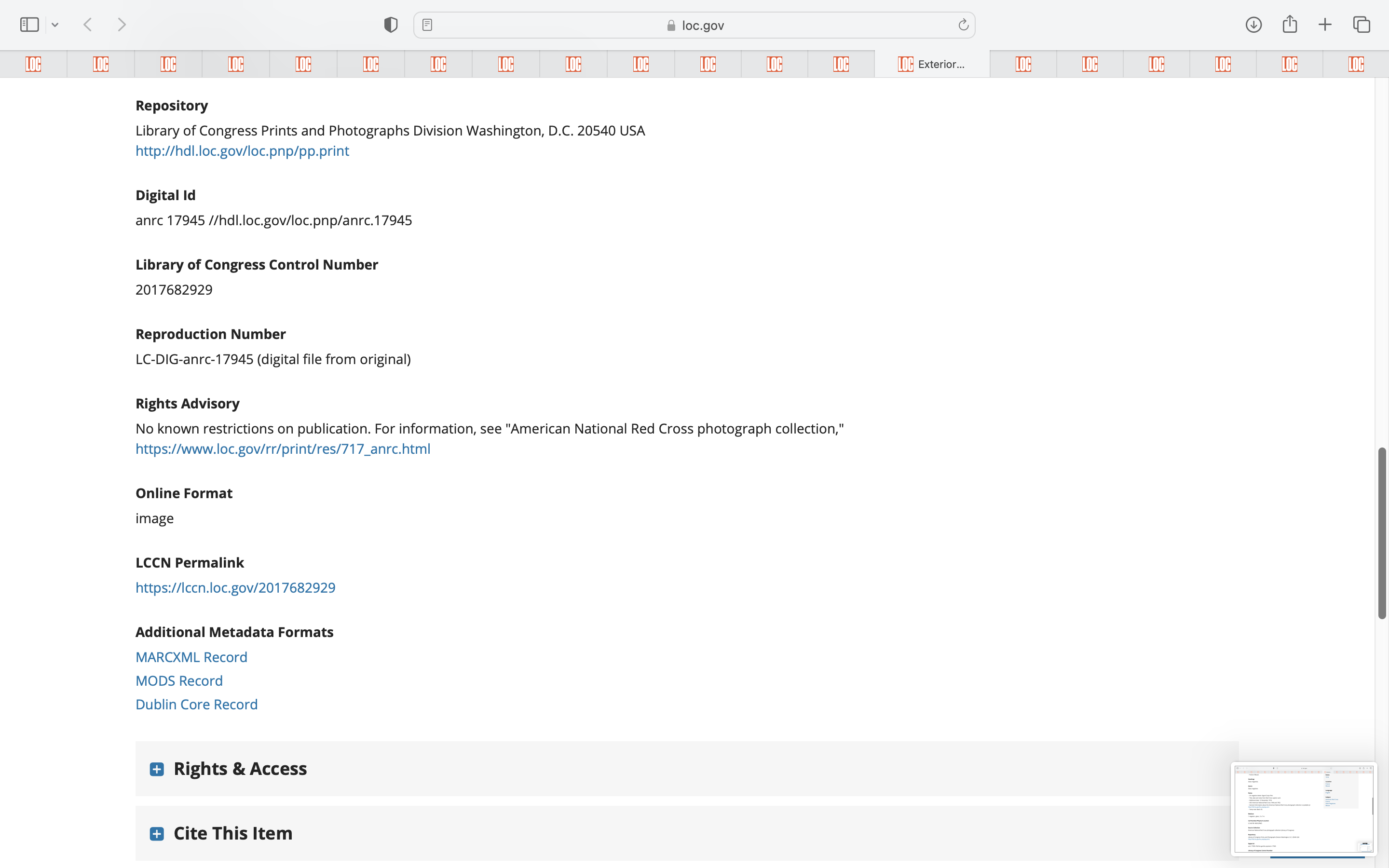Click the loc.gov address bar
The image size is (1389, 868).
[694, 25]
